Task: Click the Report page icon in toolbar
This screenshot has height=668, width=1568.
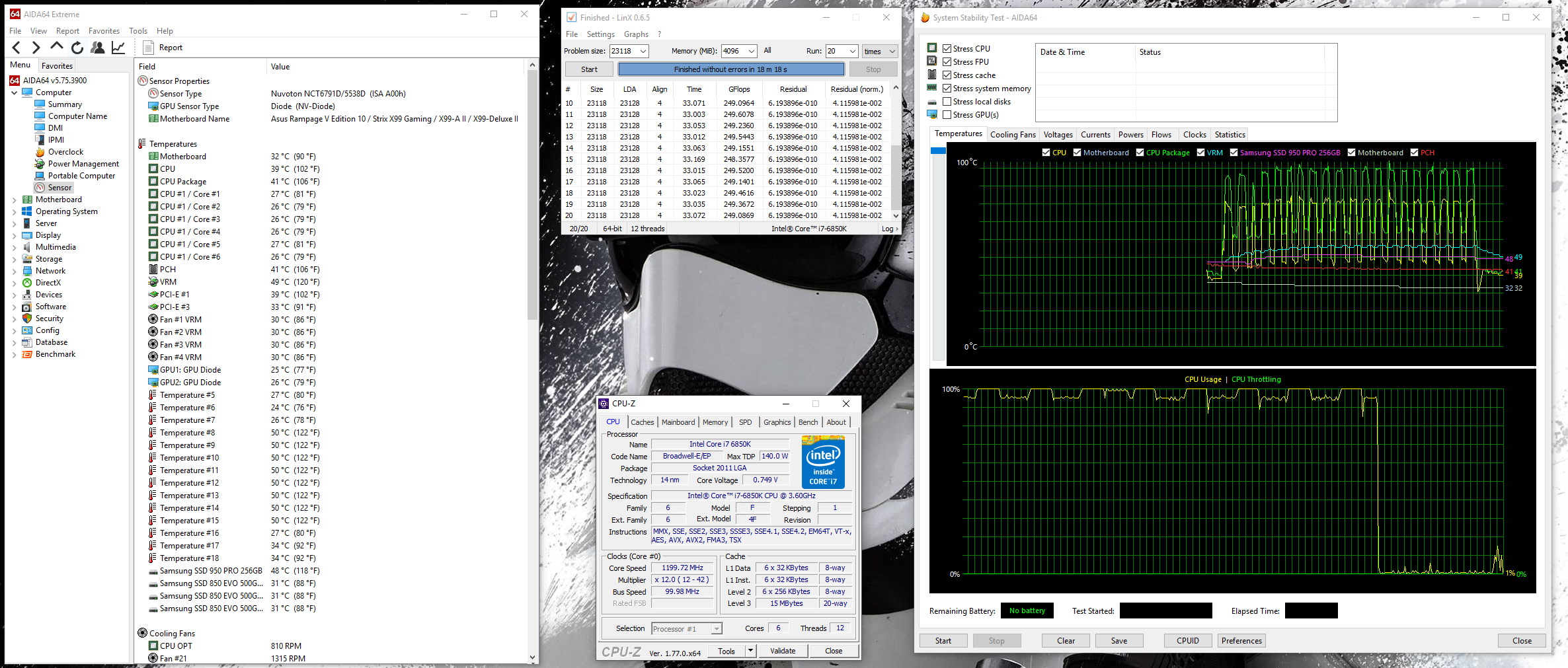Action: click(149, 48)
